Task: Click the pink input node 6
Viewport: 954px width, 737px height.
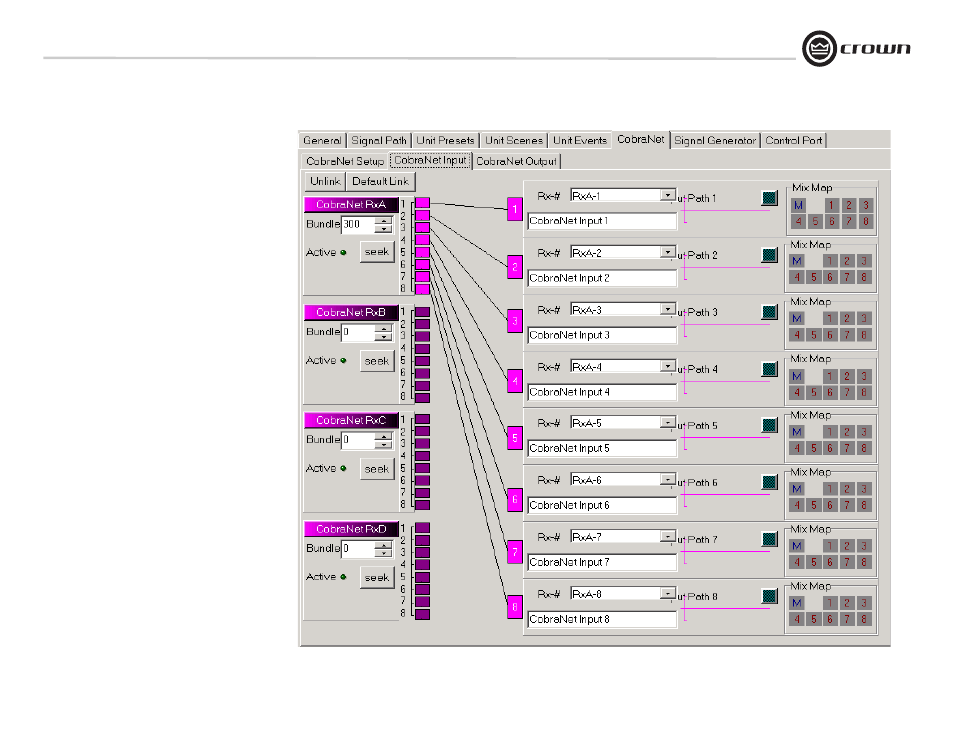Action: pyautogui.click(x=515, y=500)
